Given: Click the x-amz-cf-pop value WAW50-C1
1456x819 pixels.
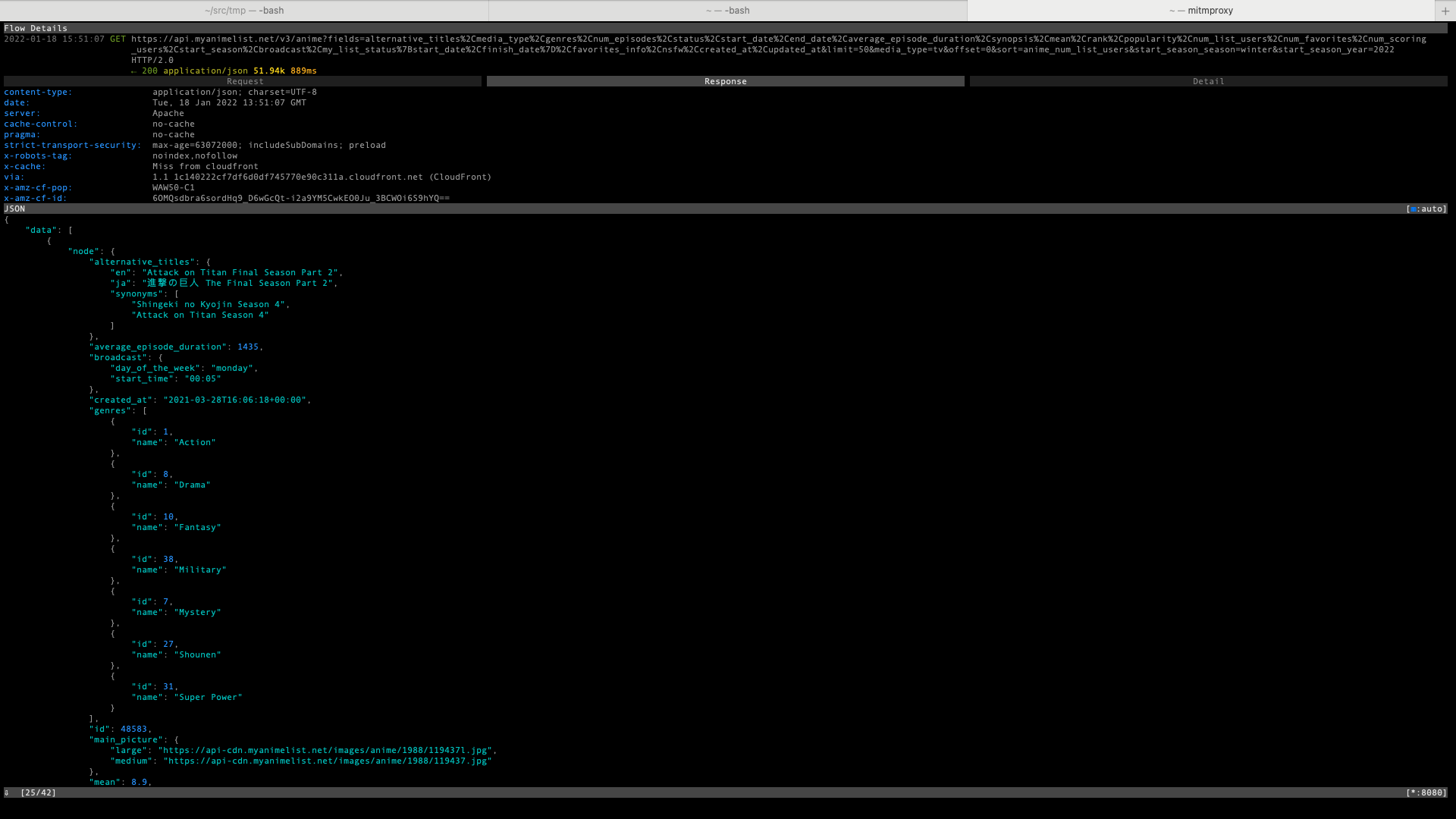Looking at the screenshot, I should [x=174, y=187].
